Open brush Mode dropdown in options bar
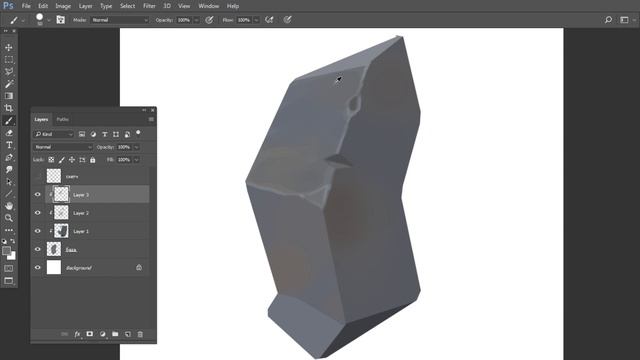Screen dimensions: 640x360 (x=120, y=20)
